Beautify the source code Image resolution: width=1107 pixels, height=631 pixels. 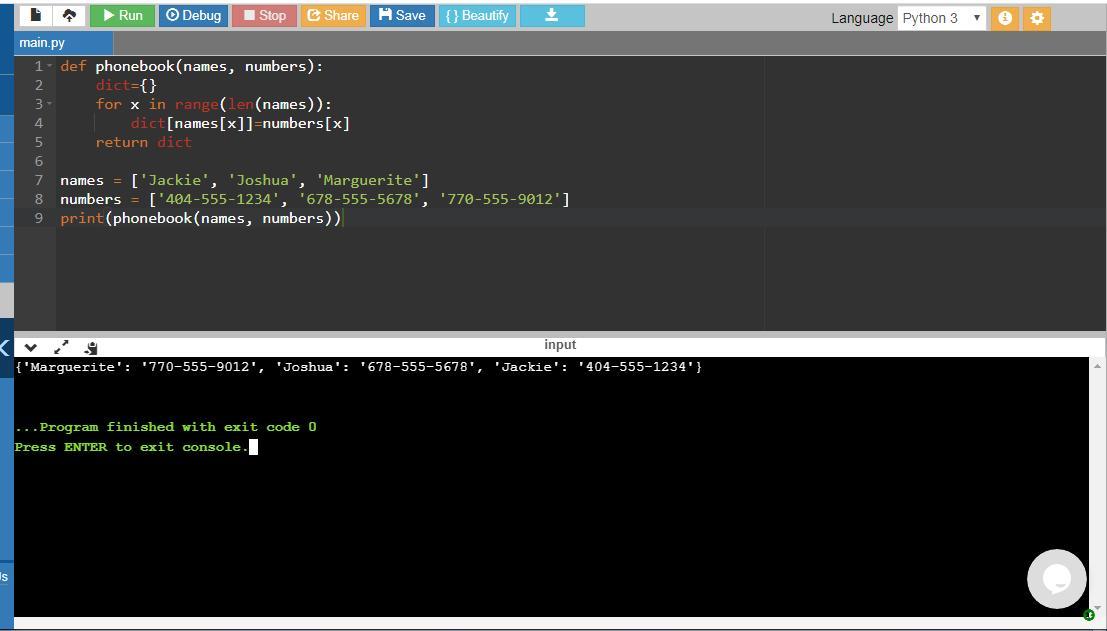tap(477, 16)
